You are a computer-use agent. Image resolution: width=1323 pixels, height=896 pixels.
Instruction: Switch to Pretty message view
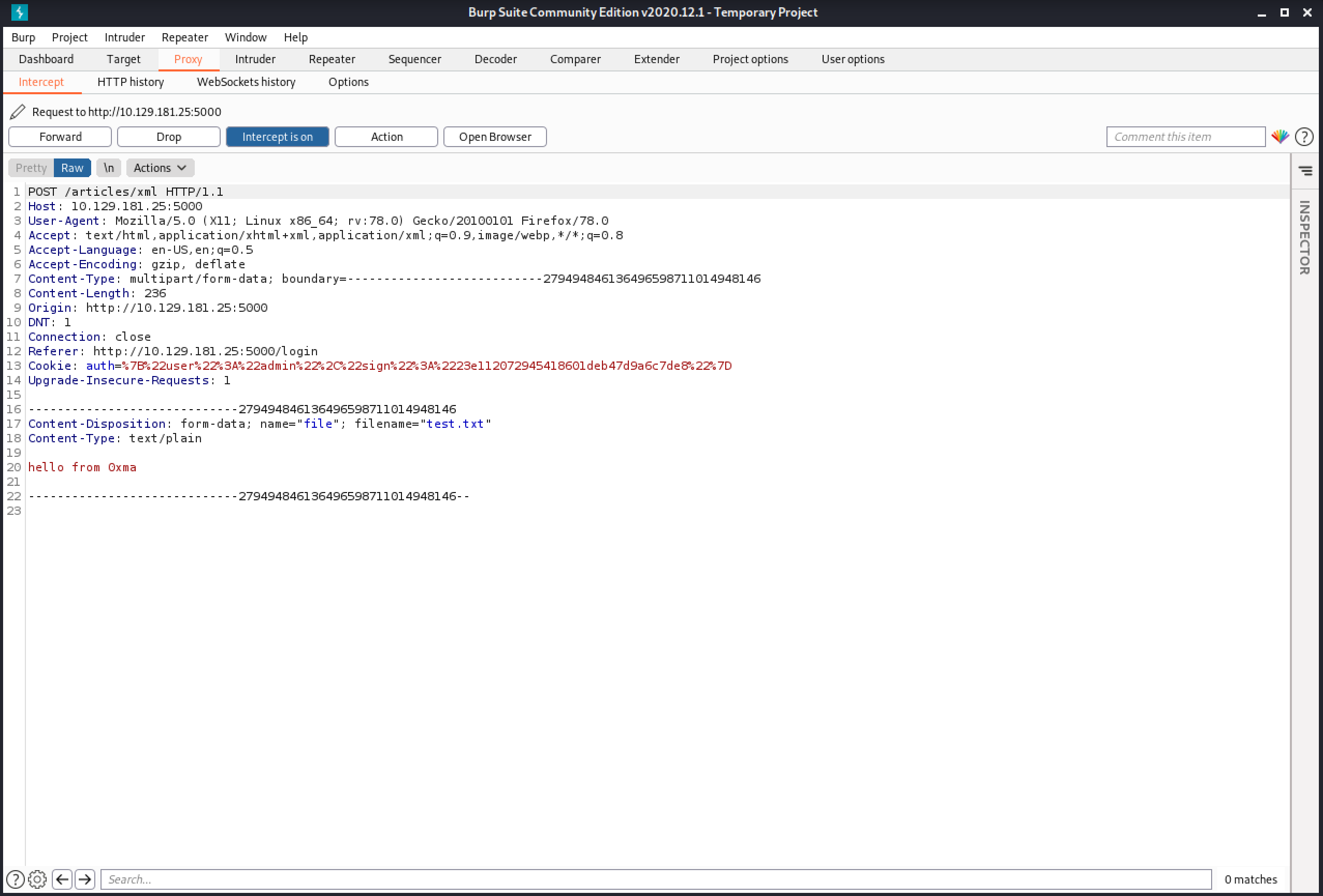pyautogui.click(x=31, y=168)
